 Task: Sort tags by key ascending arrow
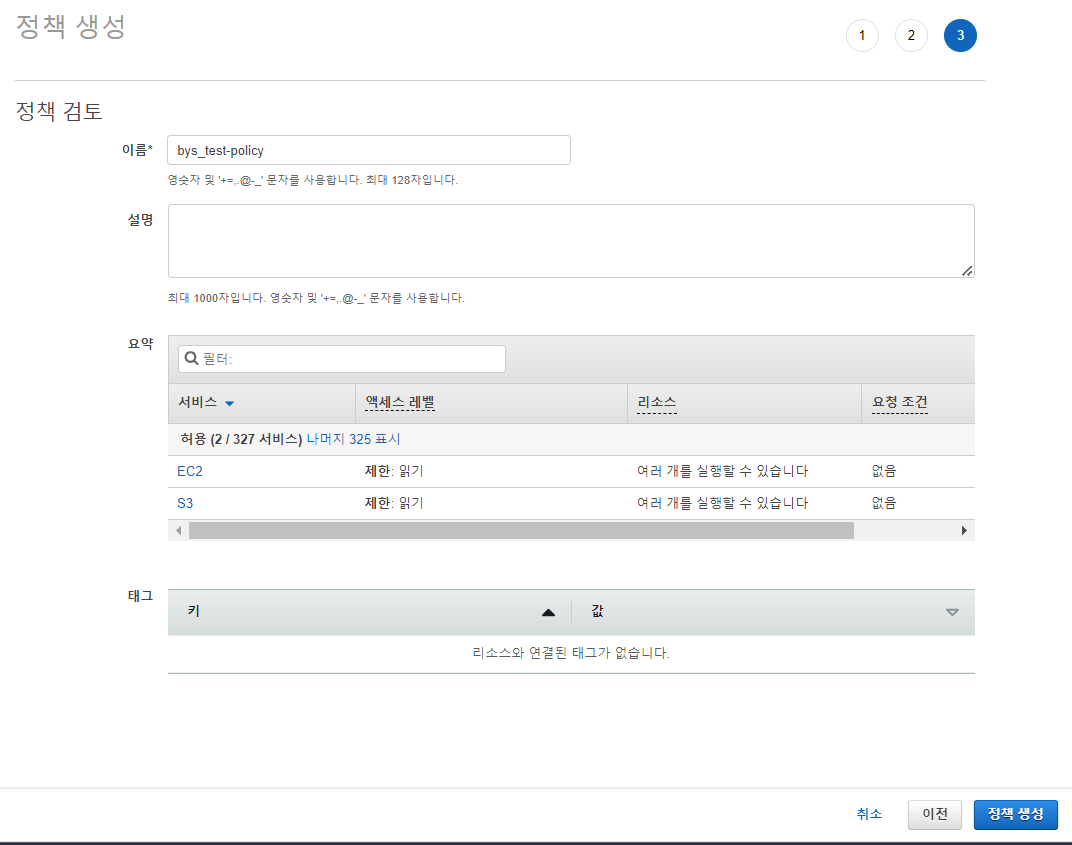548,613
